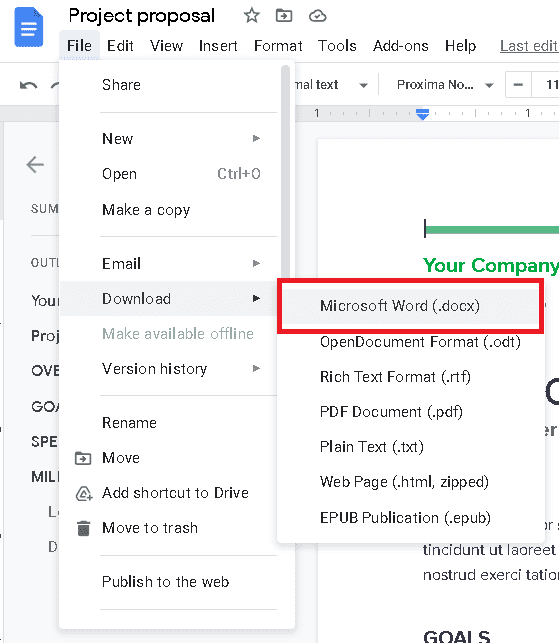
Task: Open the Format menu
Action: click(278, 46)
